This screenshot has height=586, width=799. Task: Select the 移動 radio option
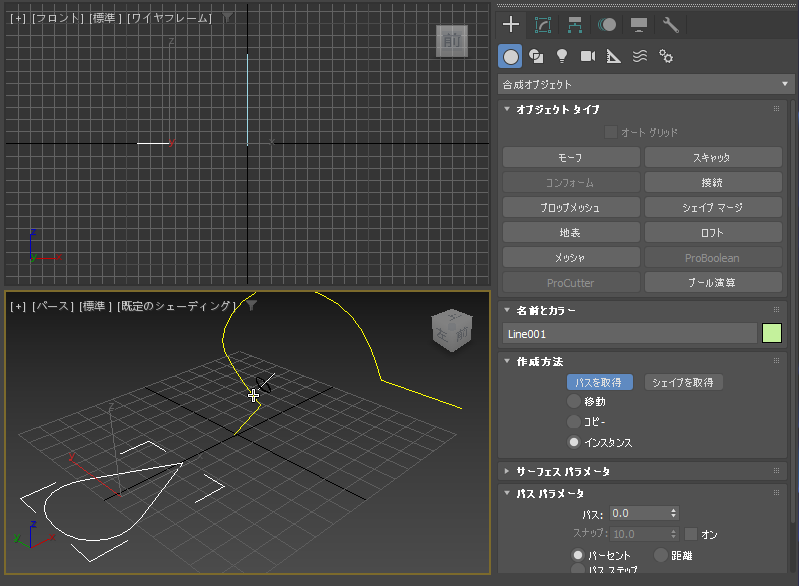pos(574,402)
